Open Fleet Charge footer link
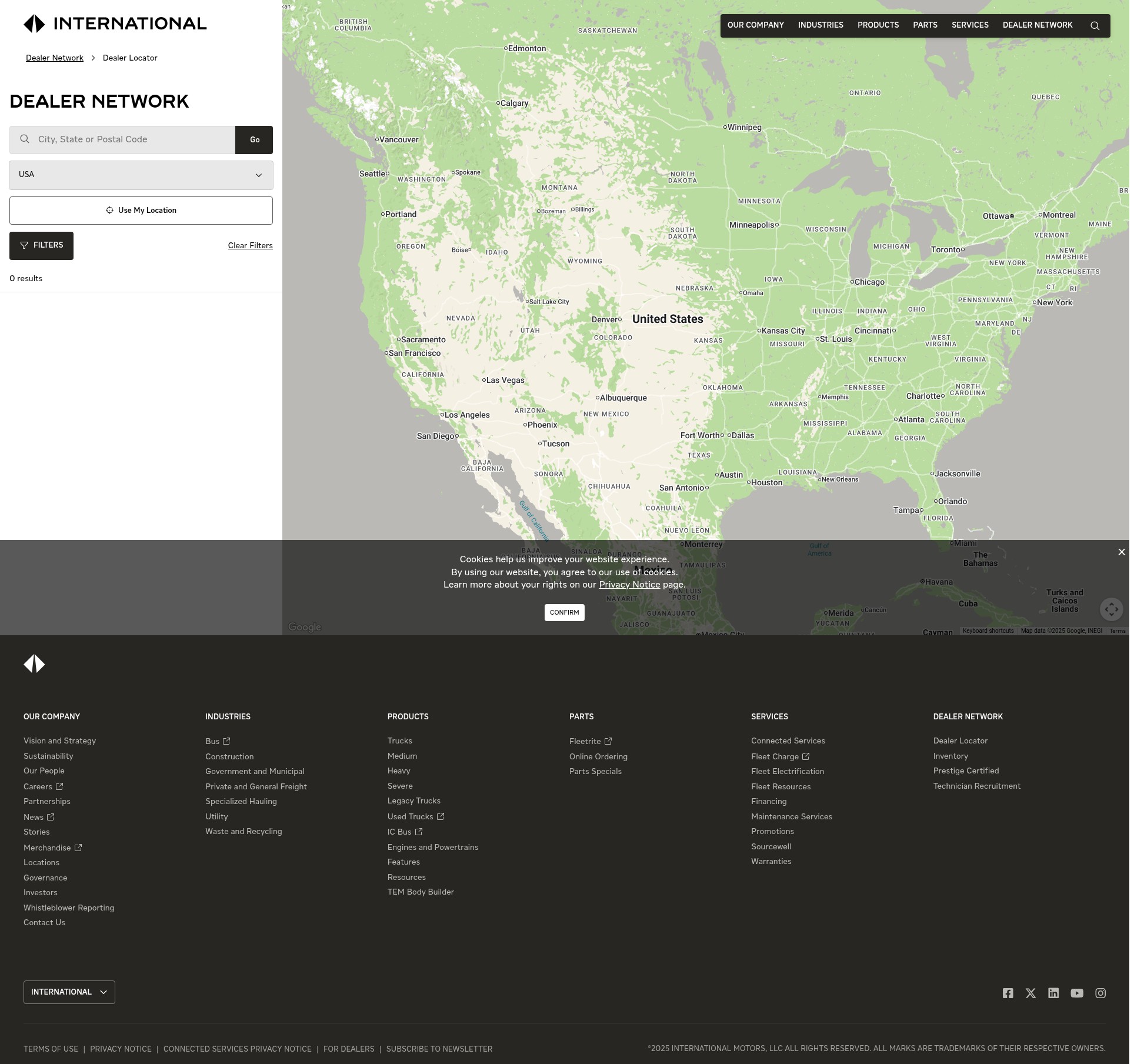Viewport: 1134px width, 1064px height. (x=780, y=756)
